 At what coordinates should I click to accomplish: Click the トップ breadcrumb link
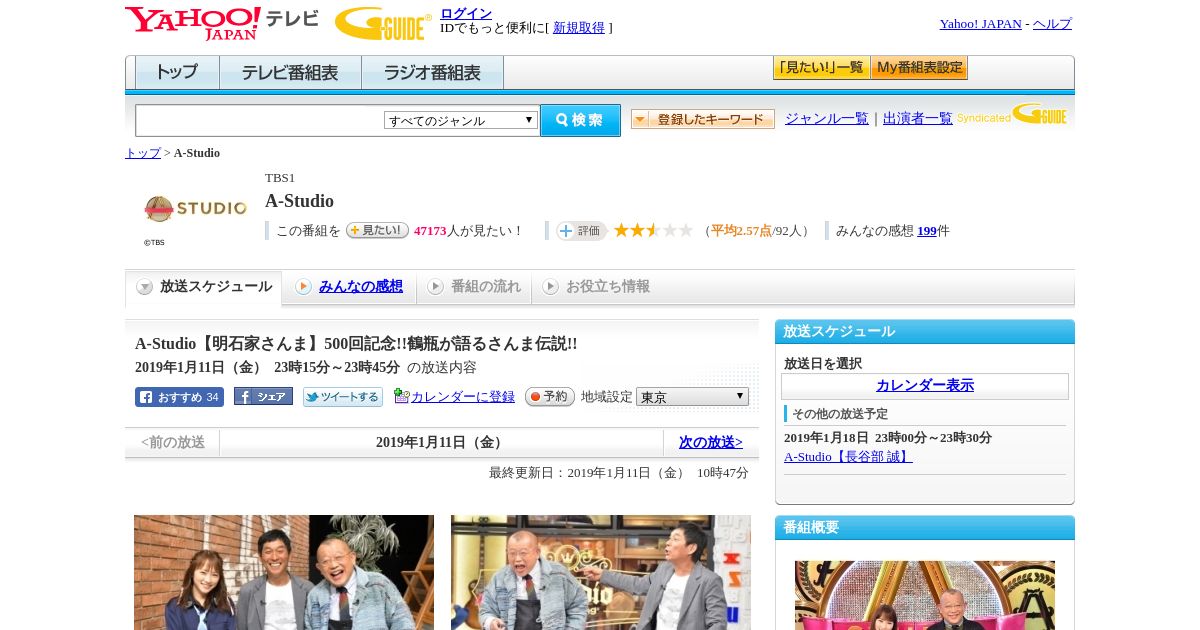click(143, 153)
